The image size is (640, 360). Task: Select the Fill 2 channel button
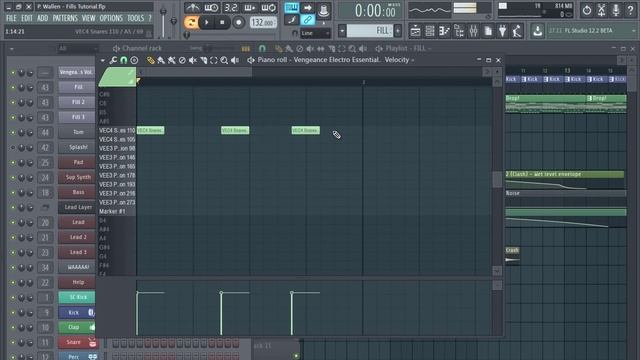pyautogui.click(x=77, y=102)
